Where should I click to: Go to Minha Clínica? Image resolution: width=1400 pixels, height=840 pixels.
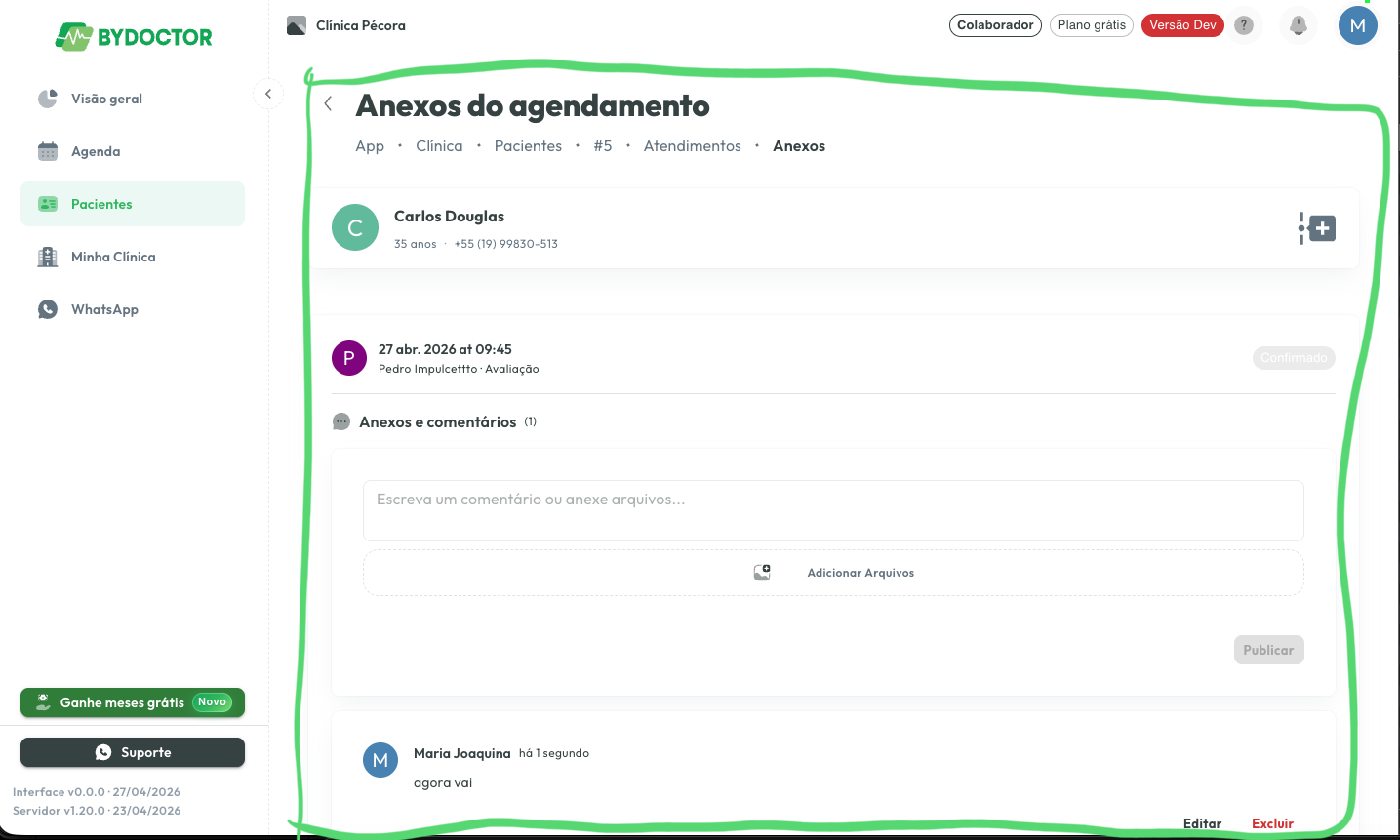(133, 257)
